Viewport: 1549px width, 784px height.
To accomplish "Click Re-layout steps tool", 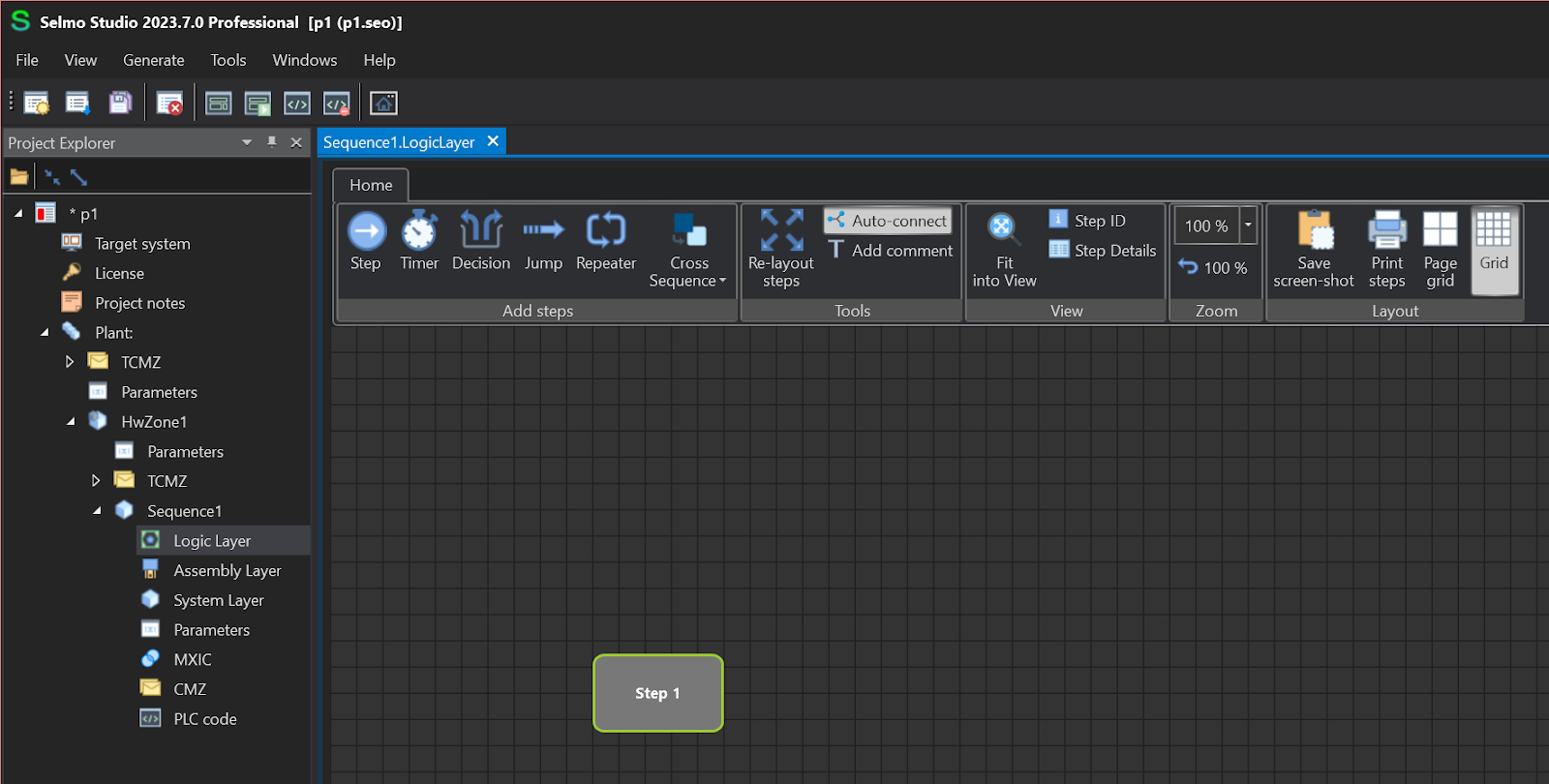I will point(781,250).
